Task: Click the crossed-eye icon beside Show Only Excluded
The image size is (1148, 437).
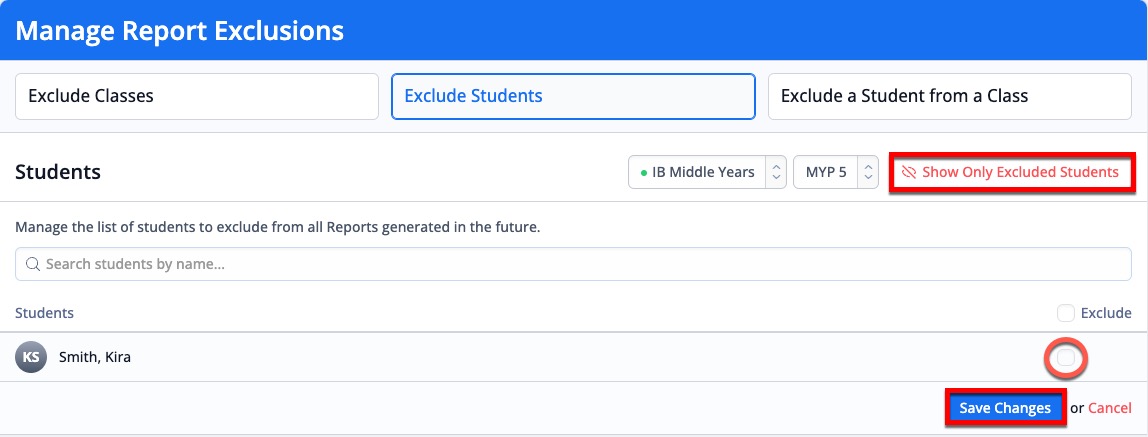Action: [x=909, y=173]
